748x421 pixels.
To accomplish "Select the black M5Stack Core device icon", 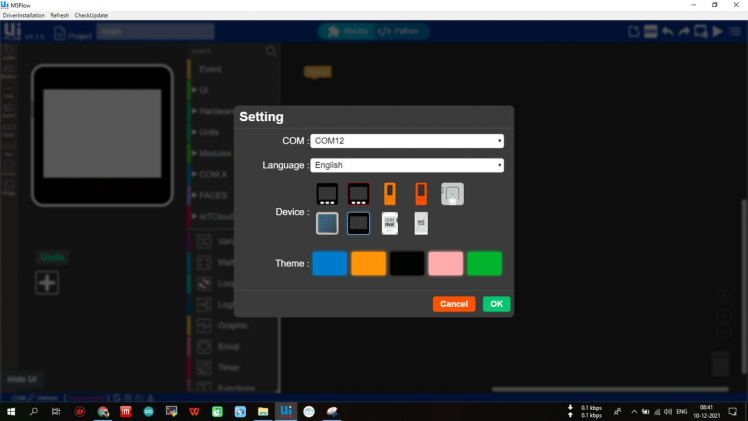I will click(327, 194).
